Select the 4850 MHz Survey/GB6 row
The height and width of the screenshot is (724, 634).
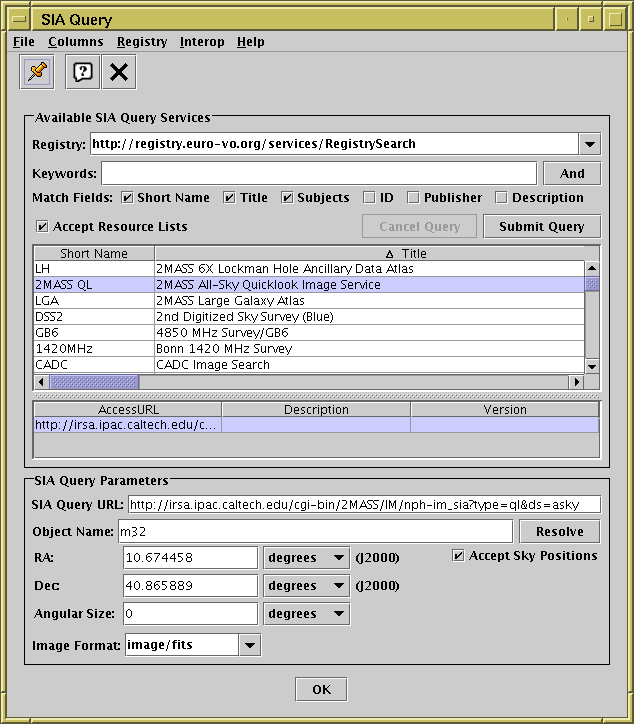(309, 332)
